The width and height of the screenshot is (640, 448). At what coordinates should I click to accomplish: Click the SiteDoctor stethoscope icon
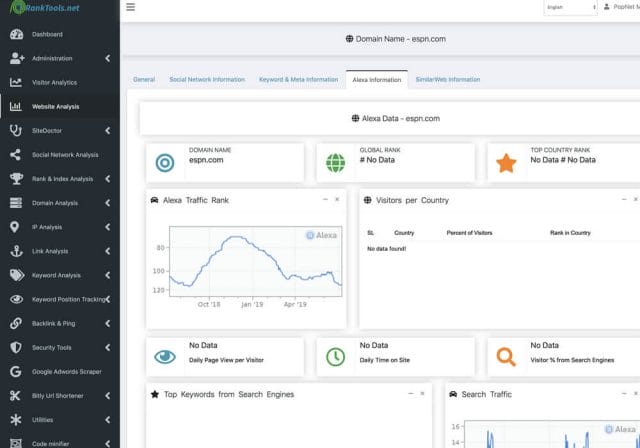click(15, 130)
